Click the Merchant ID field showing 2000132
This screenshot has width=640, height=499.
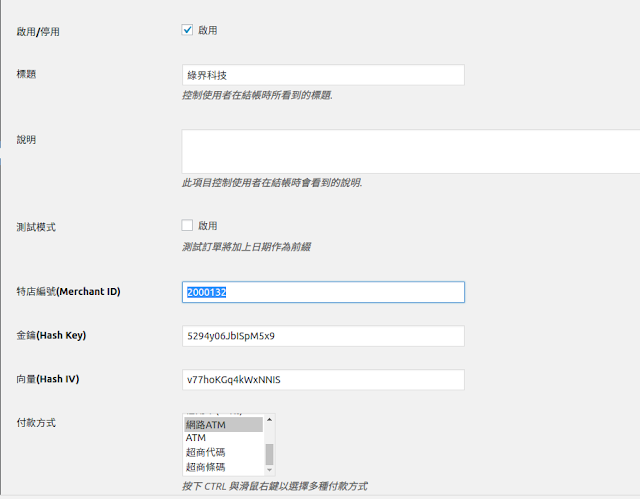pyautogui.click(x=323, y=292)
